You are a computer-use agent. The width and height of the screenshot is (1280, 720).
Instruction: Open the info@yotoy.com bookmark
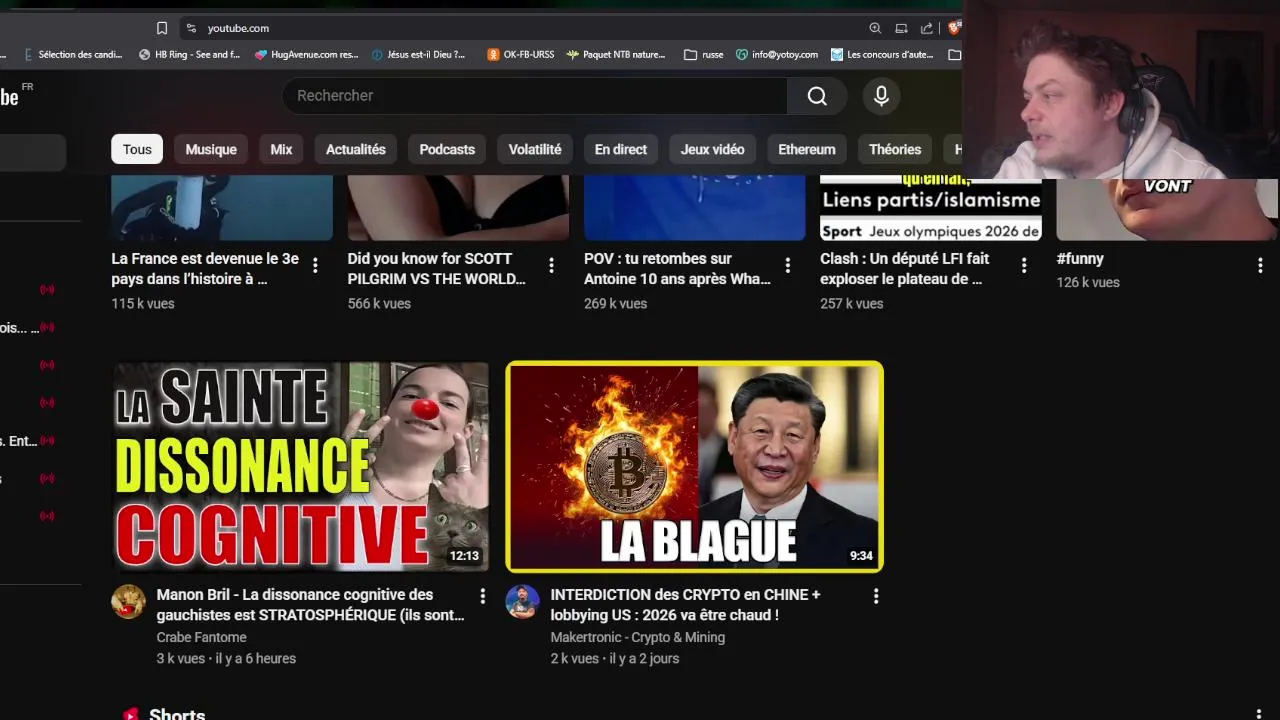click(x=777, y=55)
